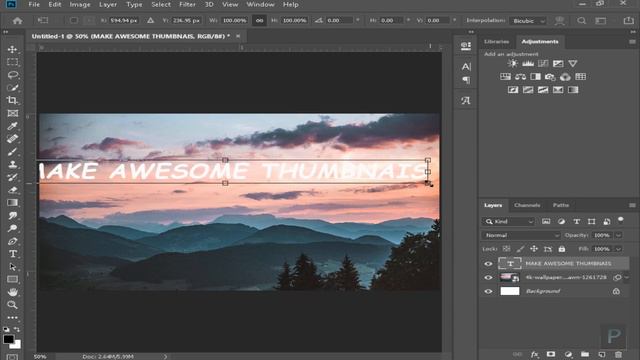This screenshot has width=640, height=360.
Task: Switch to the Channels tab
Action: [x=527, y=205]
